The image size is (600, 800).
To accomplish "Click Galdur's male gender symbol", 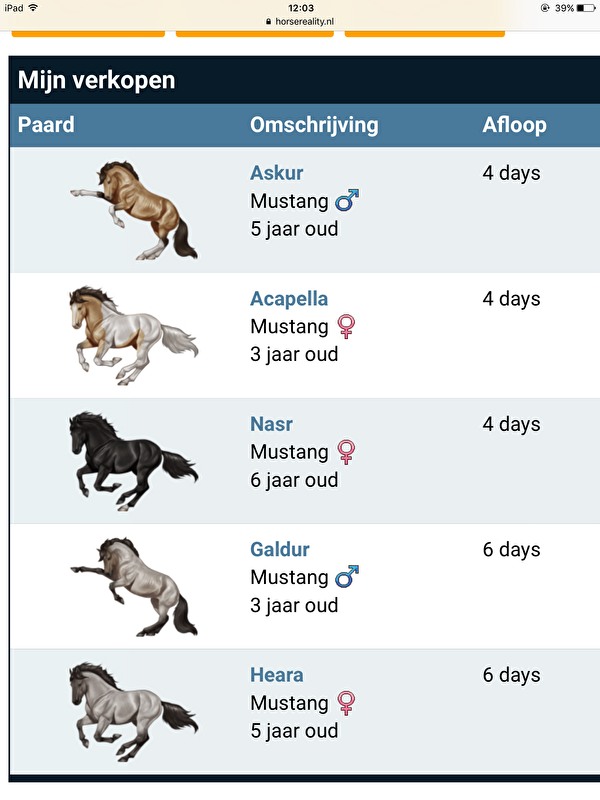I will (345, 577).
